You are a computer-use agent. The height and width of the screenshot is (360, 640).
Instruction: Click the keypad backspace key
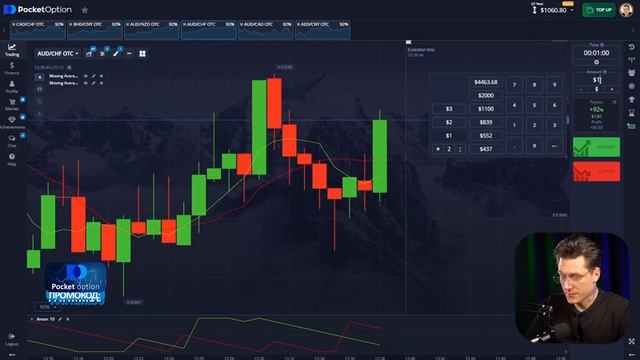coord(554,146)
